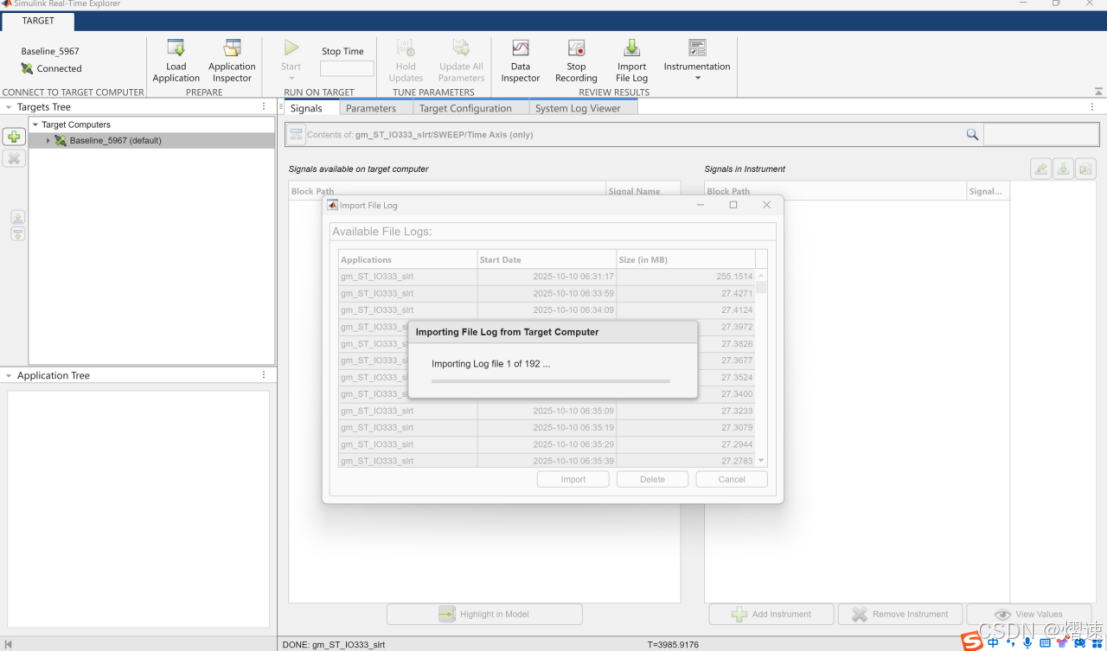Close the Import File Log dialog
This screenshot has width=1108, height=651.
pos(767,205)
